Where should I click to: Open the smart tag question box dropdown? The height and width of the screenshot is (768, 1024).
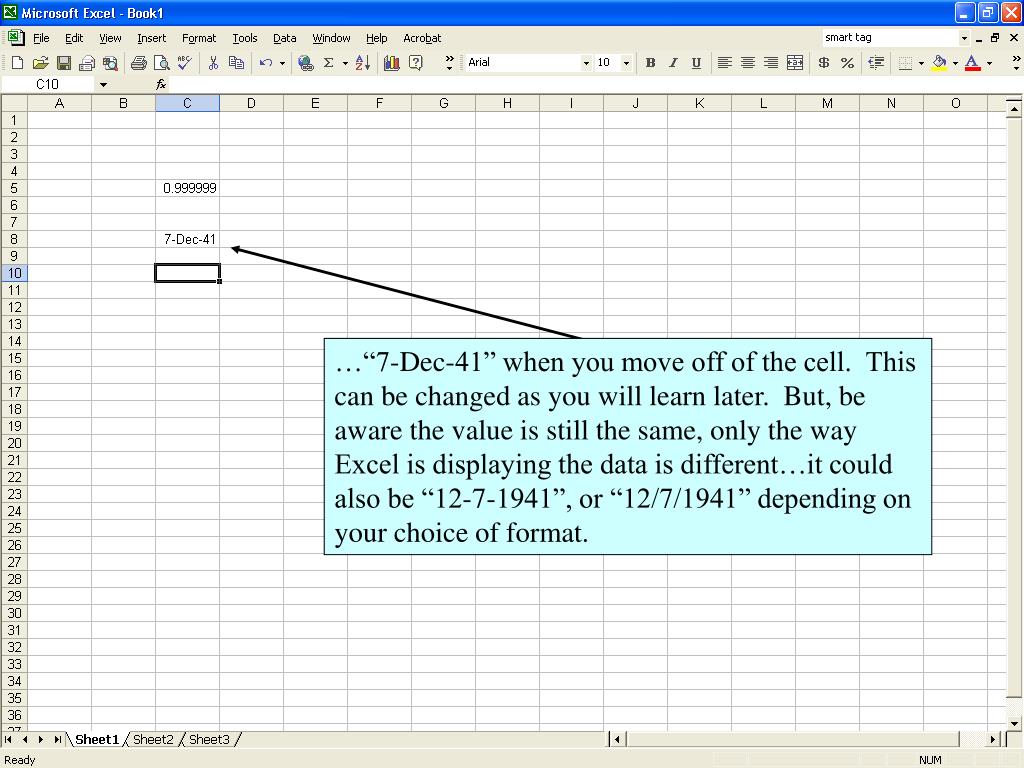964,38
